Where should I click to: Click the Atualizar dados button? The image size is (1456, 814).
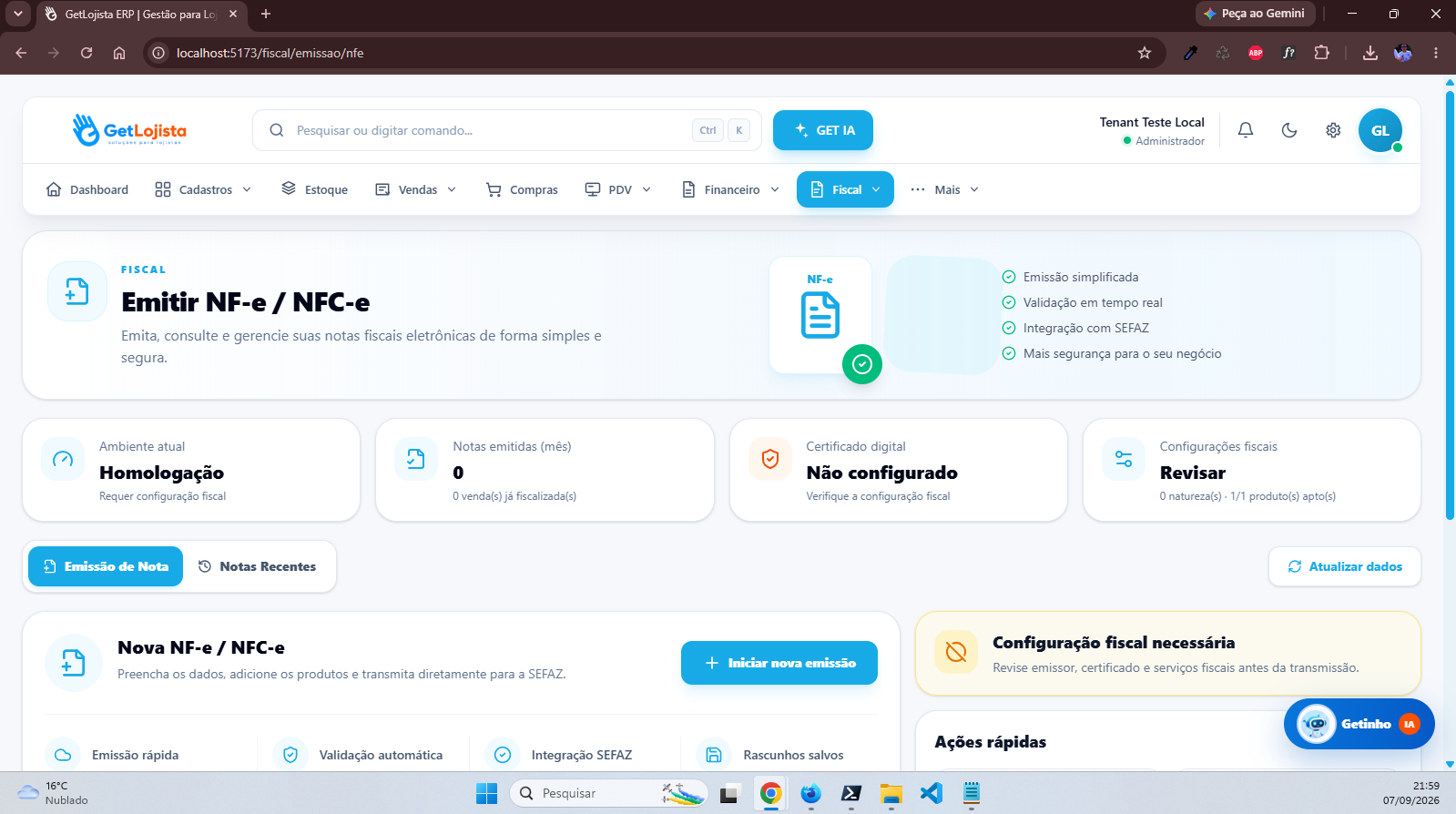[1345, 566]
